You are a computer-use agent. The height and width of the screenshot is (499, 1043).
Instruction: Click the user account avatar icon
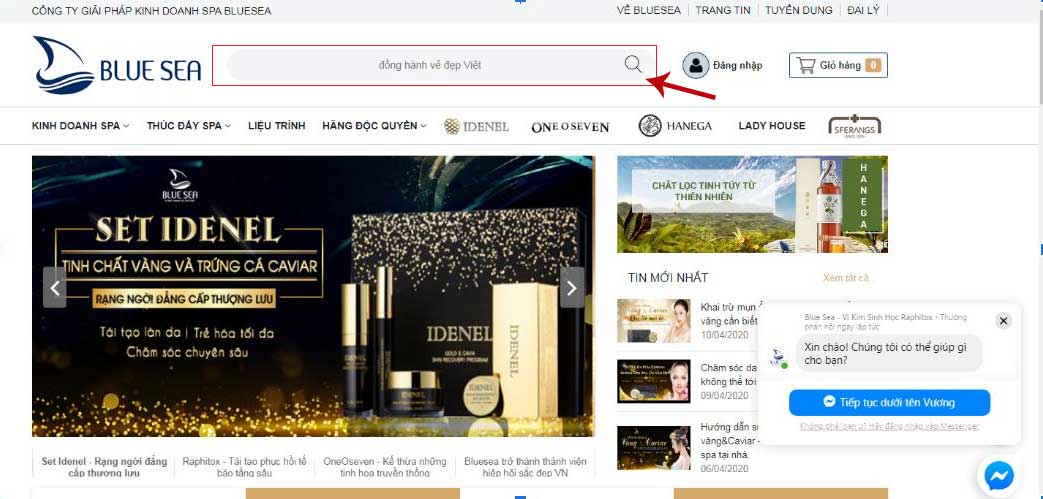(x=695, y=65)
